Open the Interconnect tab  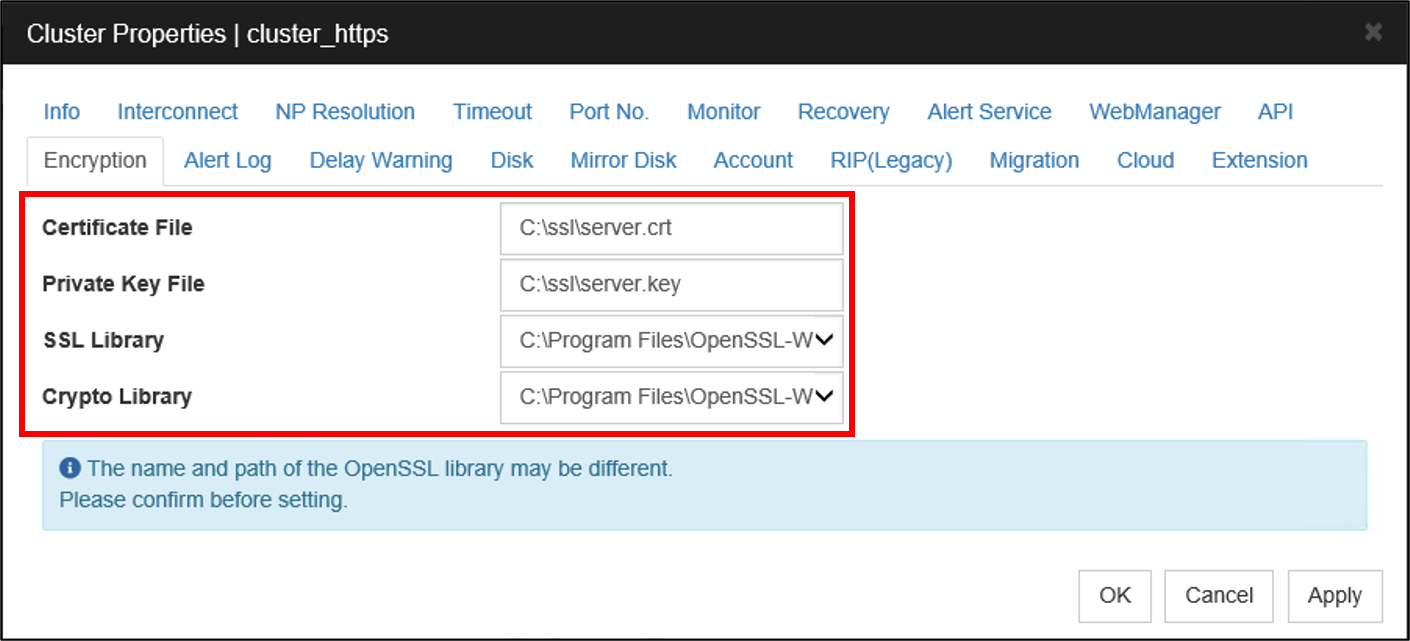[x=177, y=112]
